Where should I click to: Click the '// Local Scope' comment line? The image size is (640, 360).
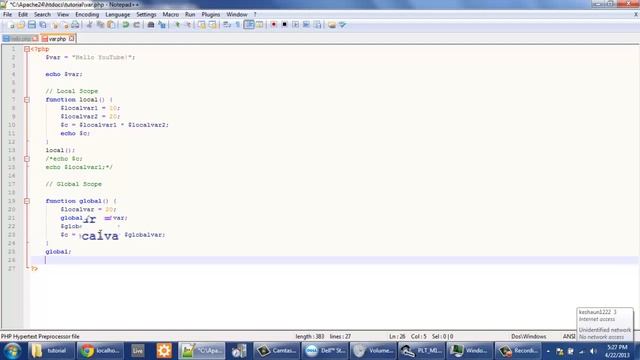click(x=72, y=91)
